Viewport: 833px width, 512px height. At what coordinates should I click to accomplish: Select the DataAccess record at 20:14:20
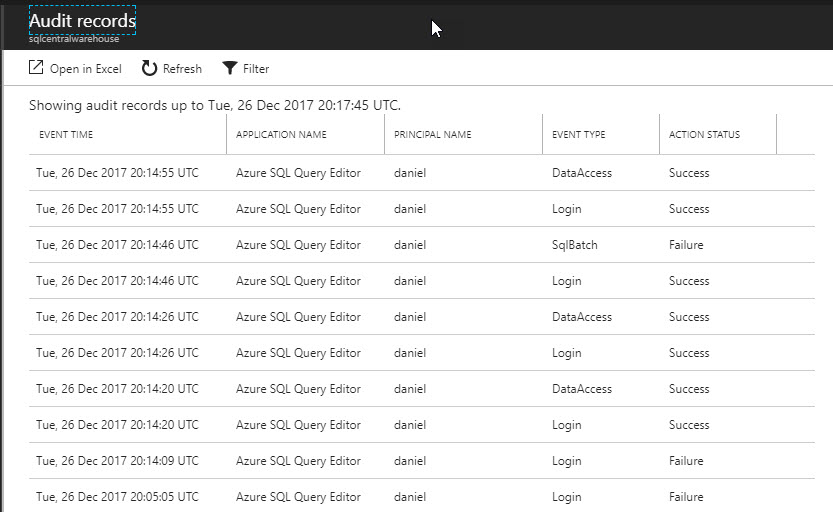[421, 389]
